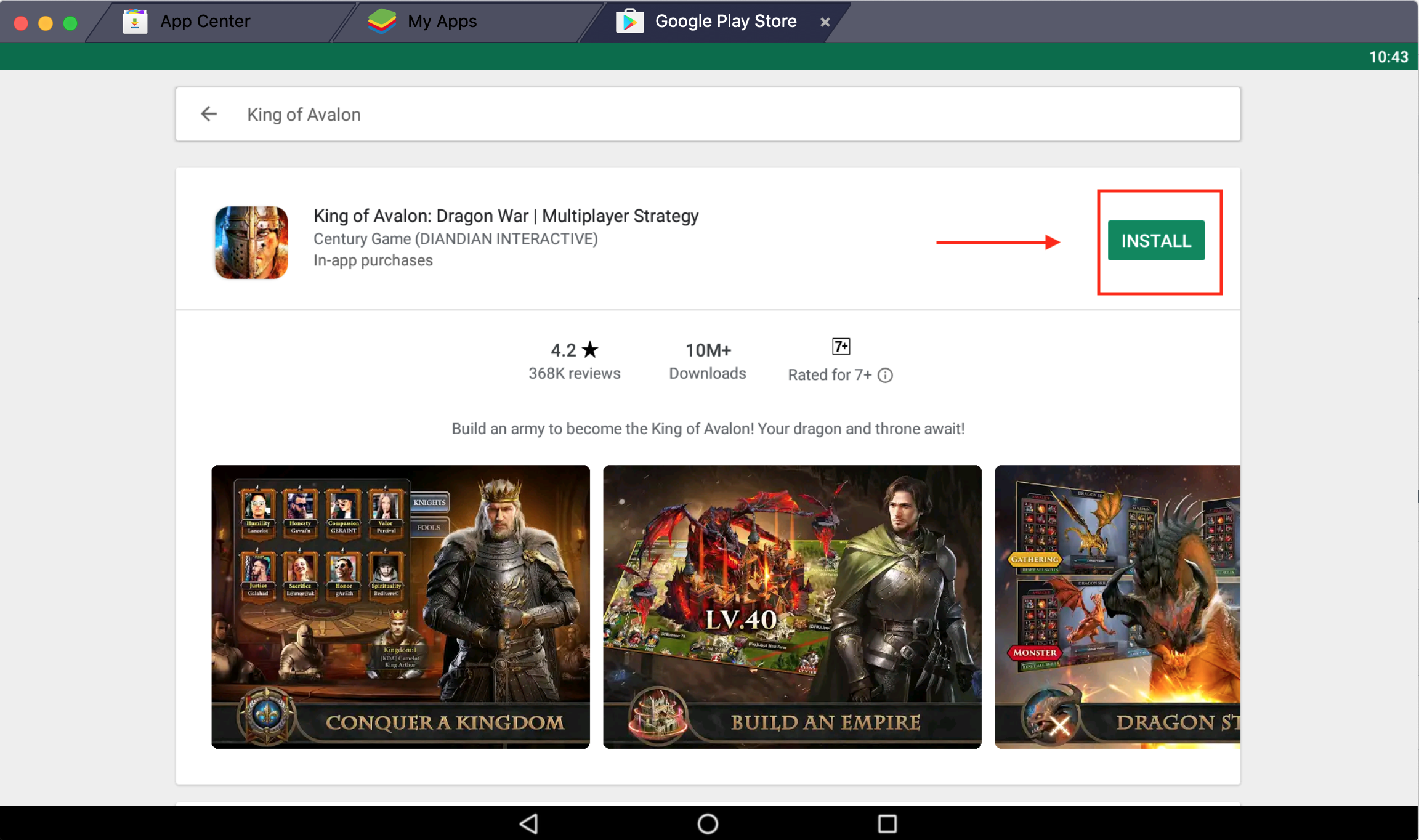Click the 368K reviews text

click(x=575, y=373)
